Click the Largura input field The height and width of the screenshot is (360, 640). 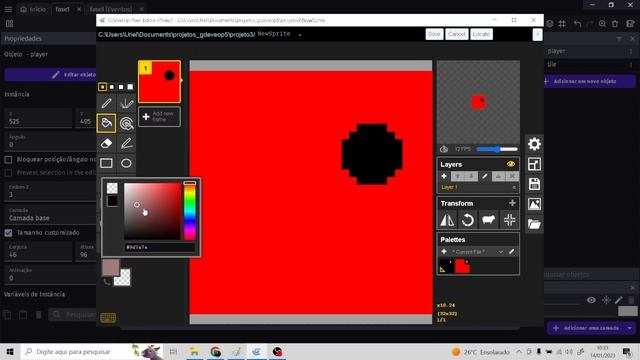(x=38, y=251)
